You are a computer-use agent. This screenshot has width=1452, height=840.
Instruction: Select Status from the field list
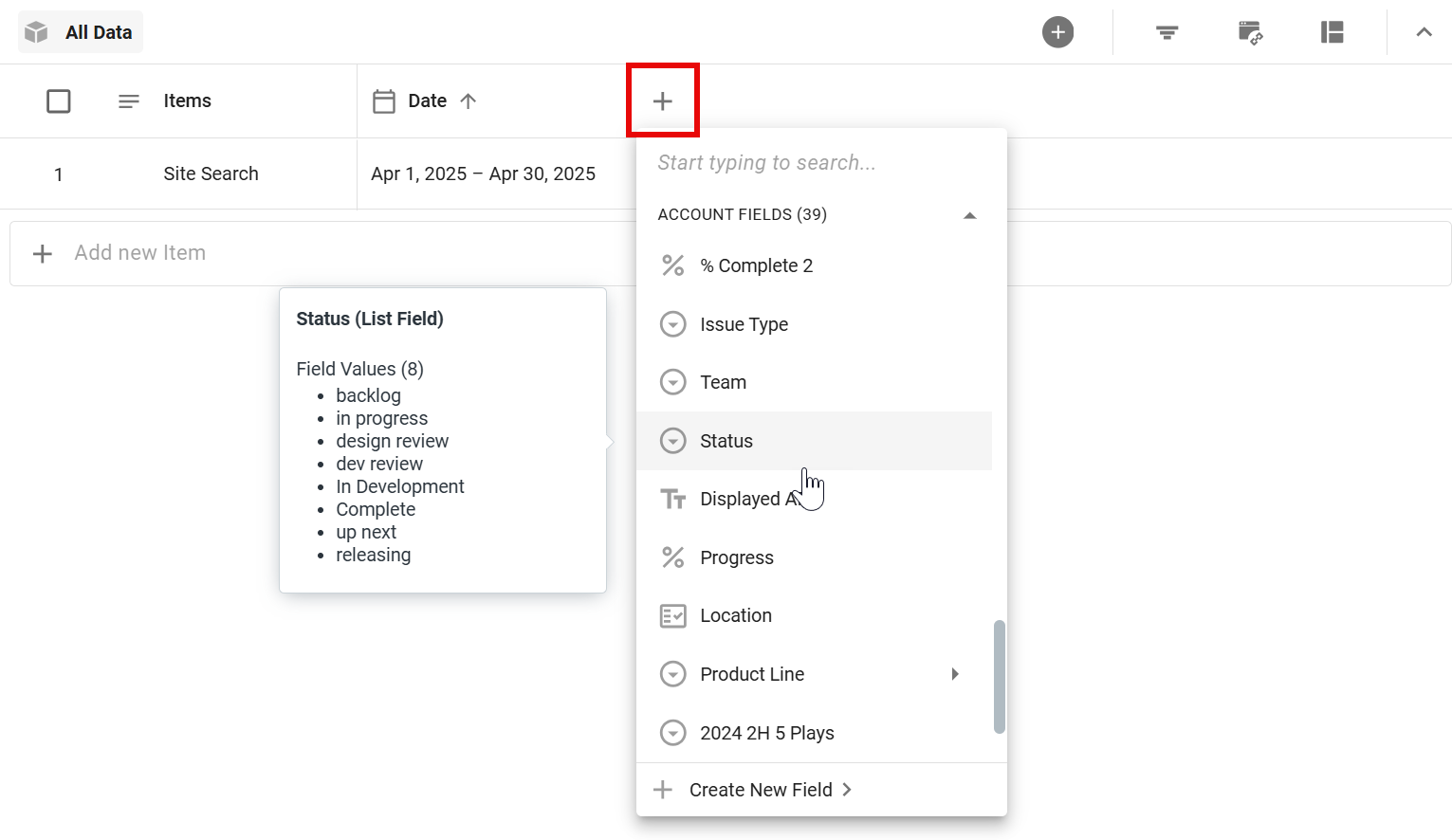tap(726, 440)
